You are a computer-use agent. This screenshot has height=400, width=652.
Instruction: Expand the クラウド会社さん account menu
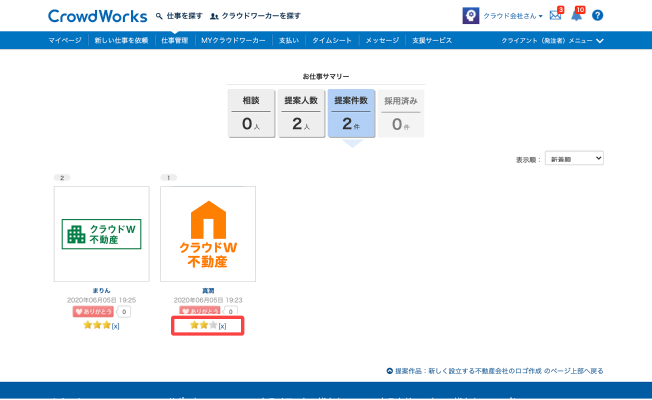[x=514, y=16]
